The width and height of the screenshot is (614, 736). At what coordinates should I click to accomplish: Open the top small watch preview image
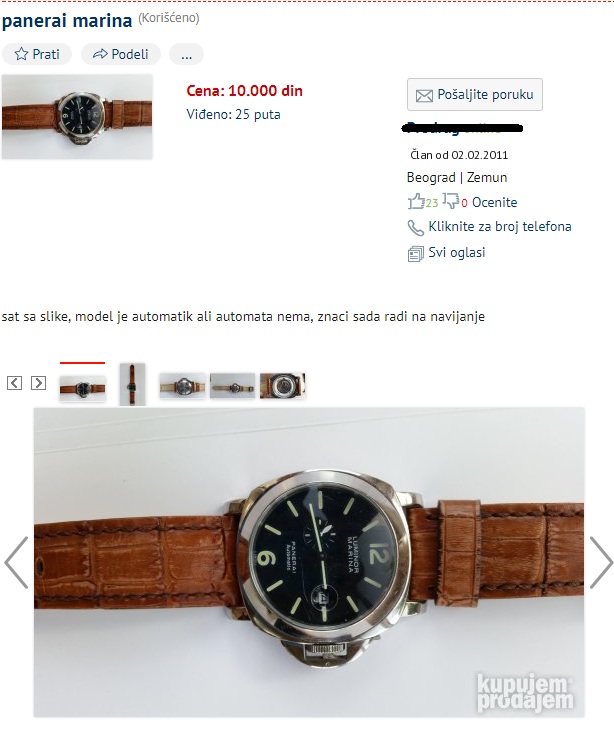(x=77, y=117)
